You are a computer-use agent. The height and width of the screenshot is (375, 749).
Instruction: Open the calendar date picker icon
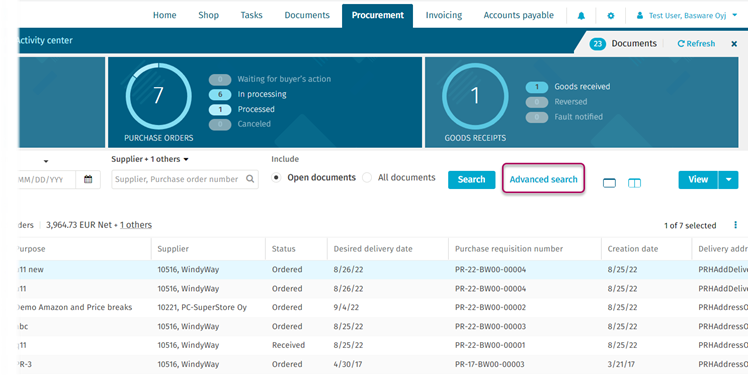[x=88, y=179]
